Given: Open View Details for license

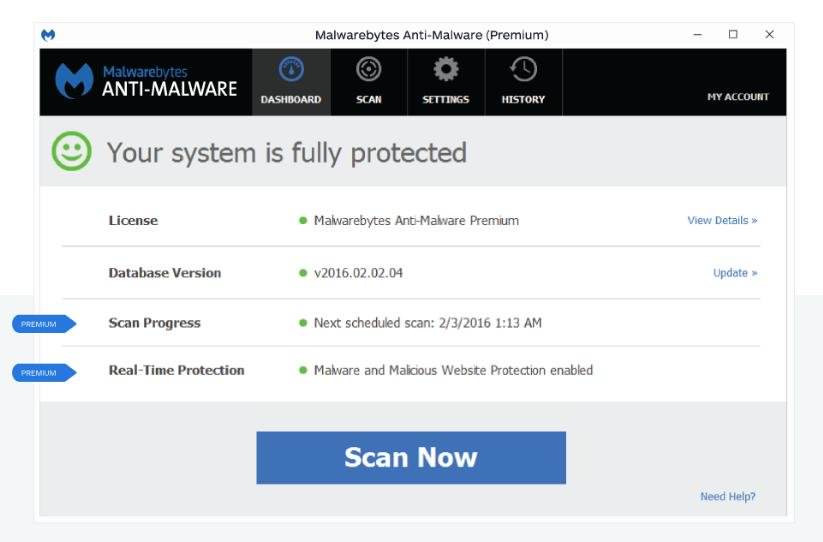Looking at the screenshot, I should tap(722, 220).
